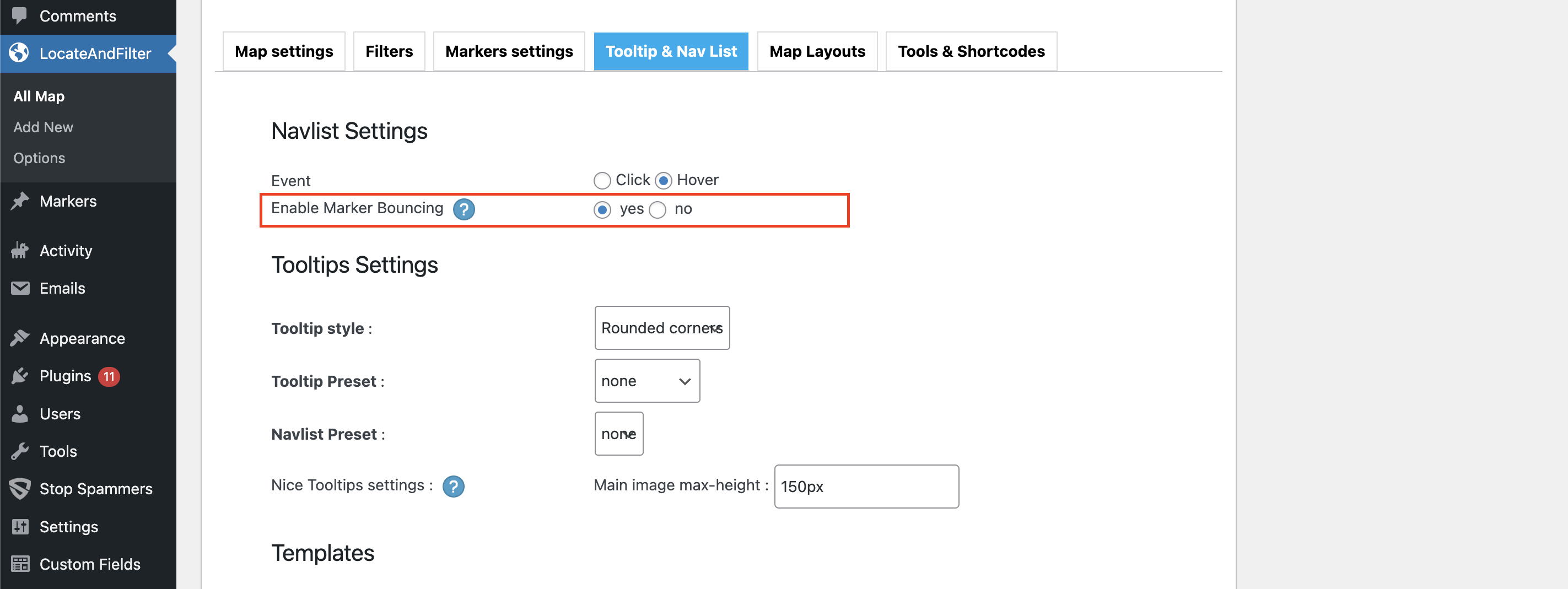Select the Hover event radio button
1568x589 pixels.
pyautogui.click(x=664, y=181)
